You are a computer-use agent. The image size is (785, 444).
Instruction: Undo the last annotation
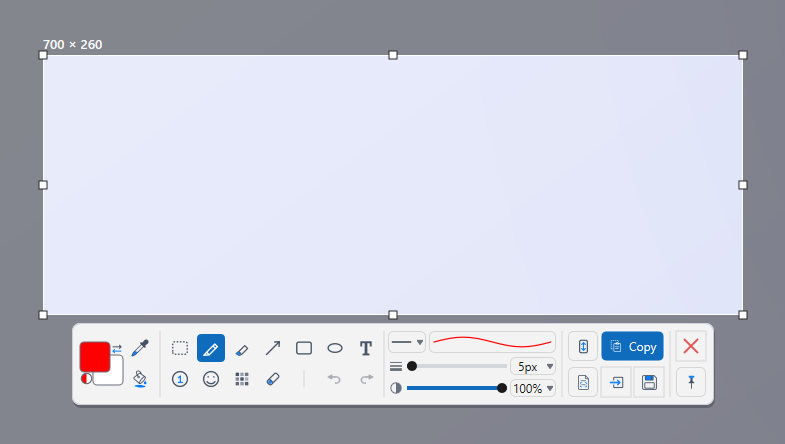coord(334,379)
